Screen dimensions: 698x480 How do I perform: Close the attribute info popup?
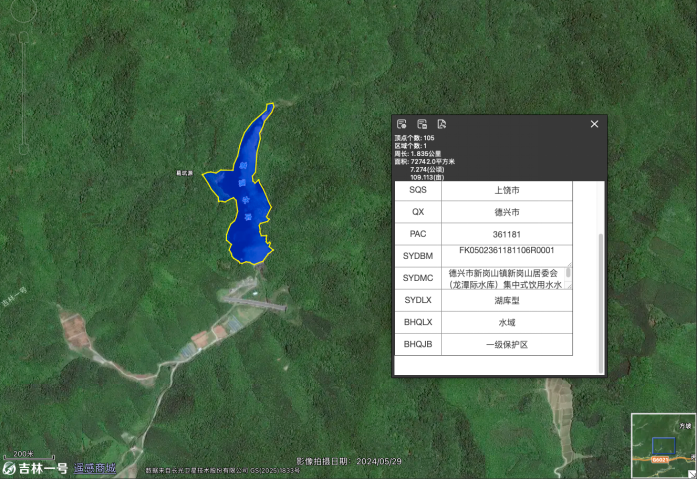[594, 124]
